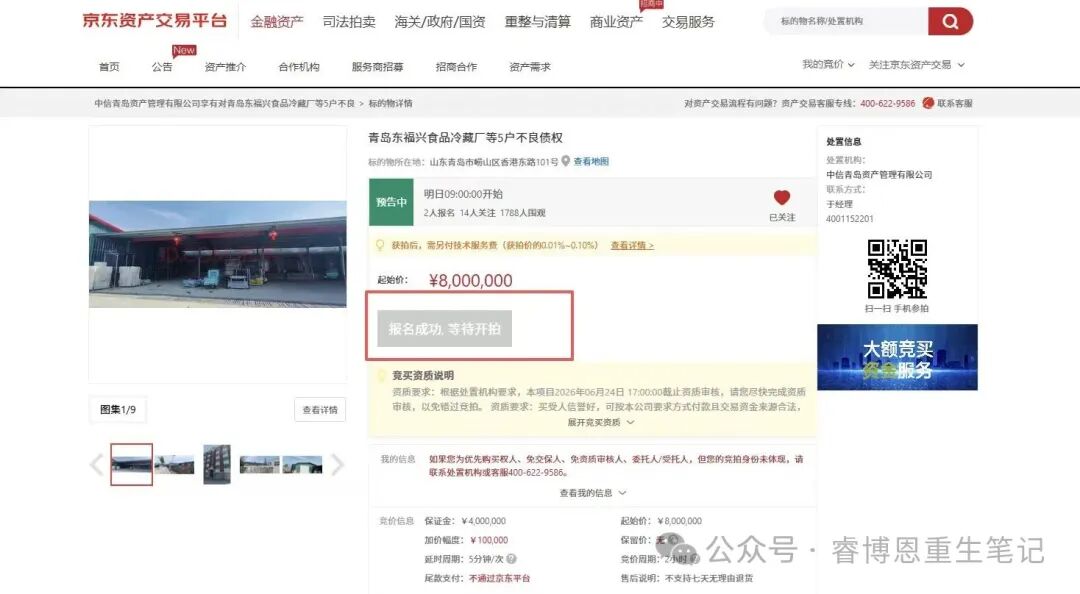Click the title 青岛东福兴食品冷藏厂等5户不良债权

point(466,138)
